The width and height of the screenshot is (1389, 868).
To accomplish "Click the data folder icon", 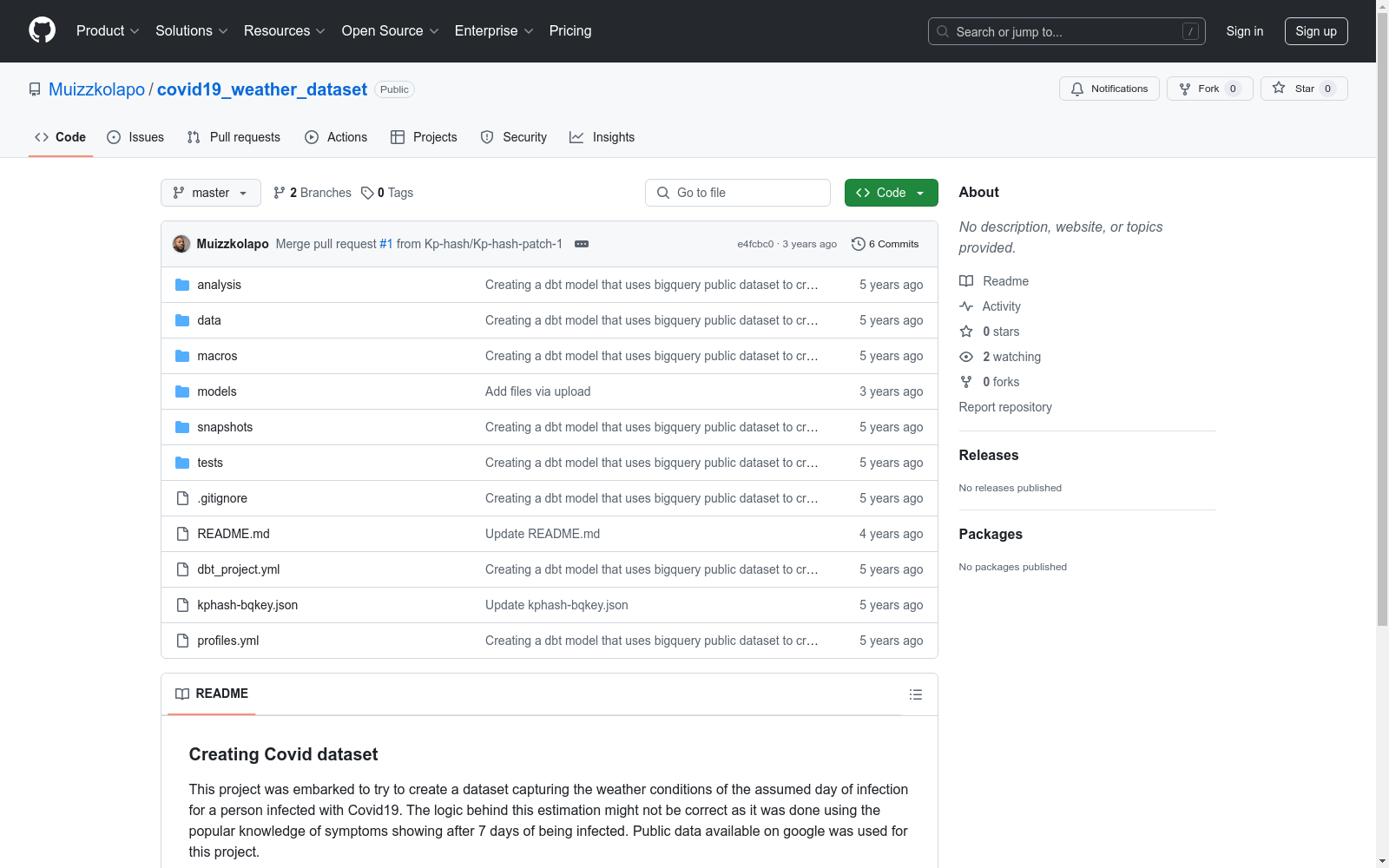I will click(x=182, y=320).
